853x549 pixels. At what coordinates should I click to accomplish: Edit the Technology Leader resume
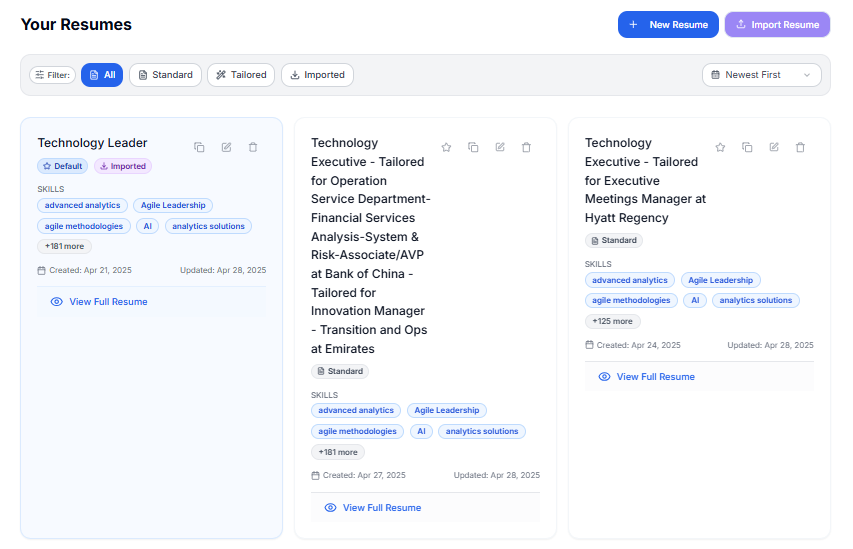(x=226, y=147)
